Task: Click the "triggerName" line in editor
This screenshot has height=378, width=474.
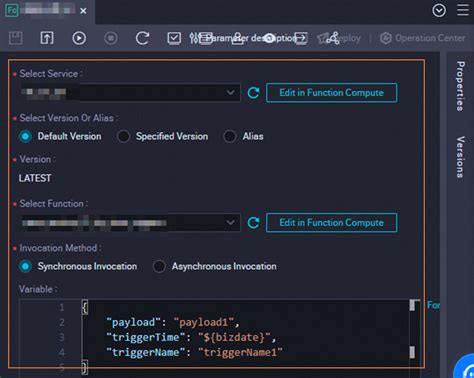Action: (x=194, y=352)
